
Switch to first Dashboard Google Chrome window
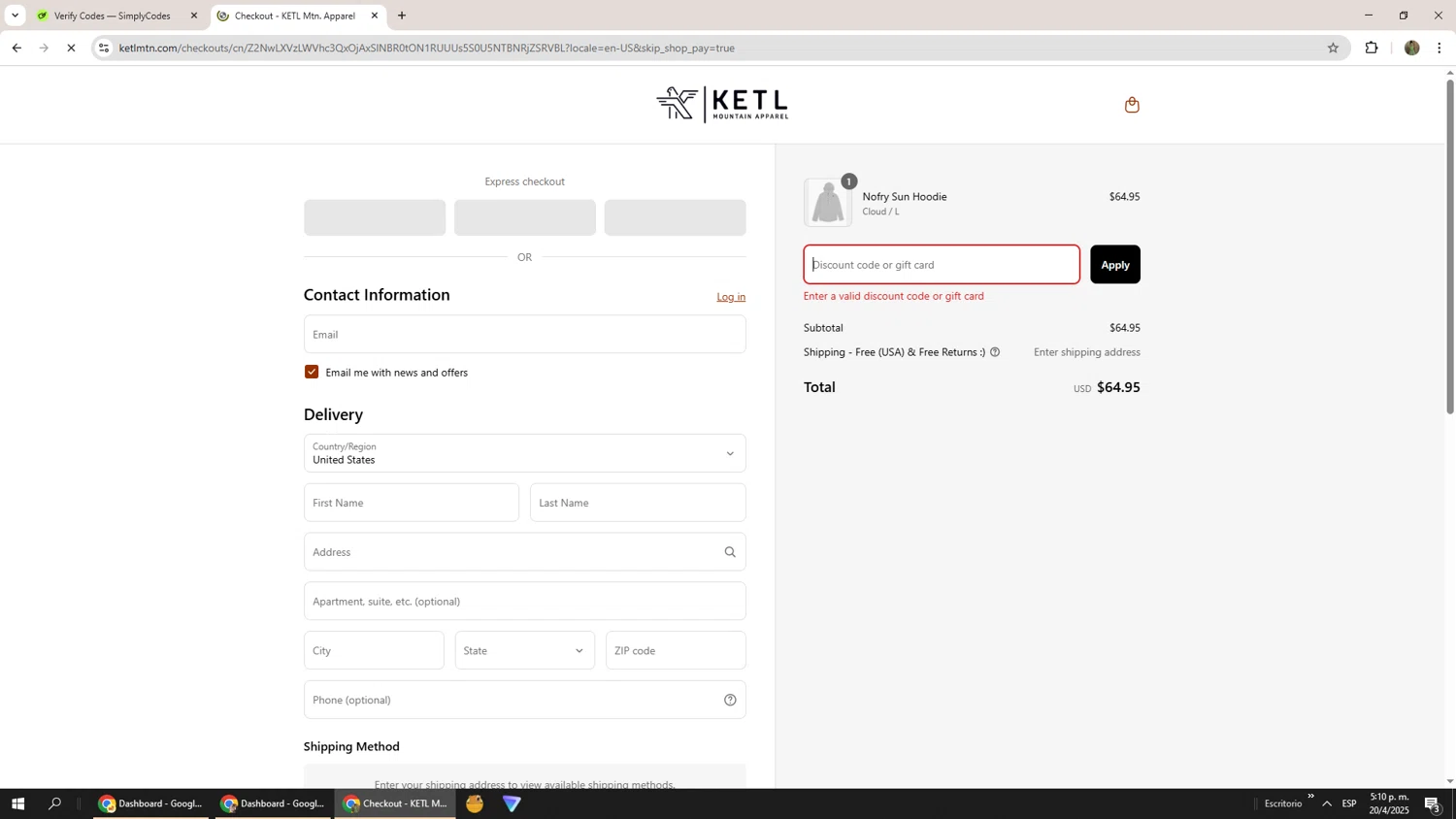(151, 803)
